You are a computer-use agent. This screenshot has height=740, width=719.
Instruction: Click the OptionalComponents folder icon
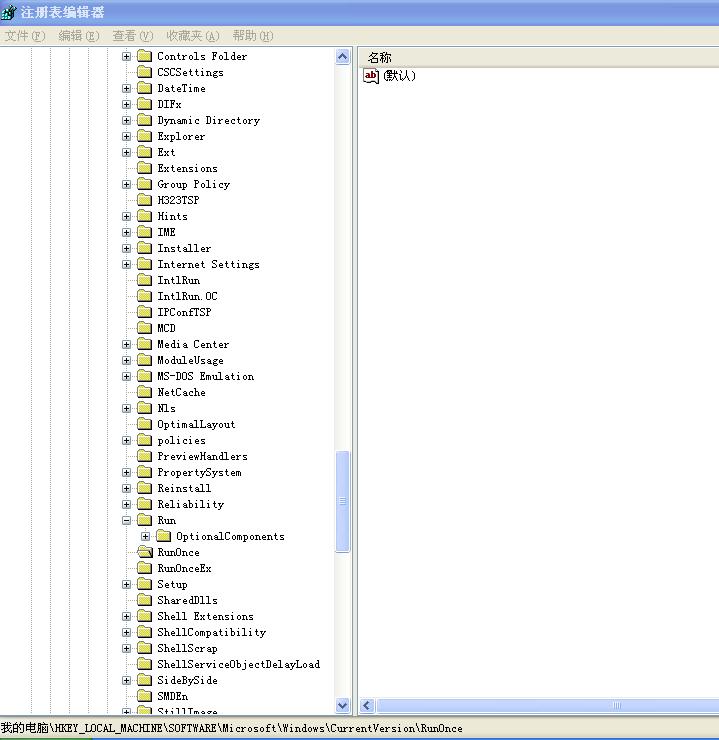click(x=163, y=536)
